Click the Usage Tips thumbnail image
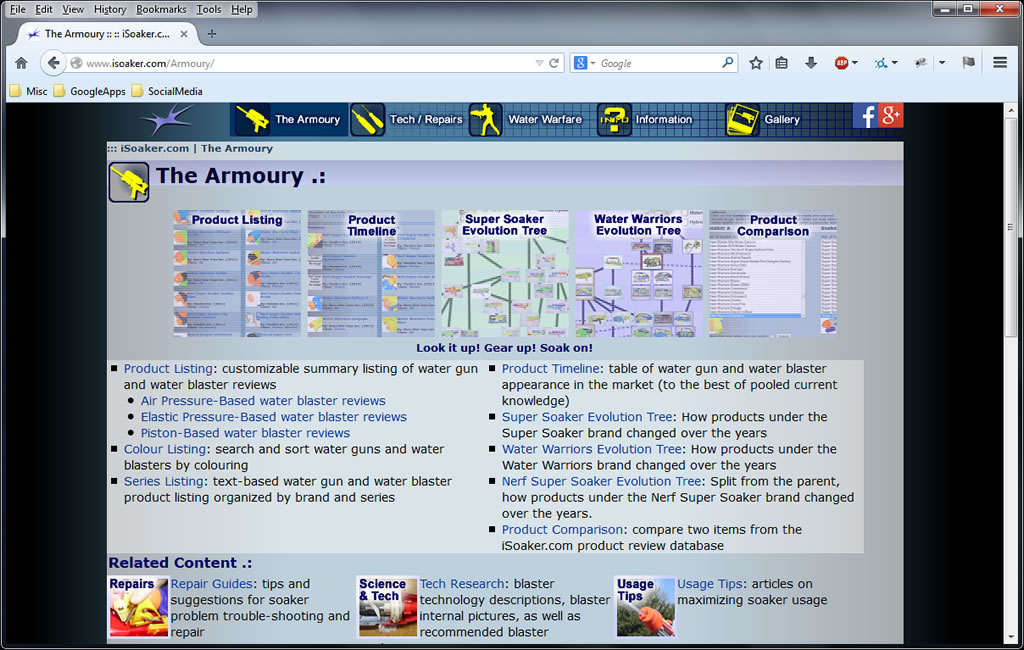This screenshot has width=1024, height=650. click(645, 606)
